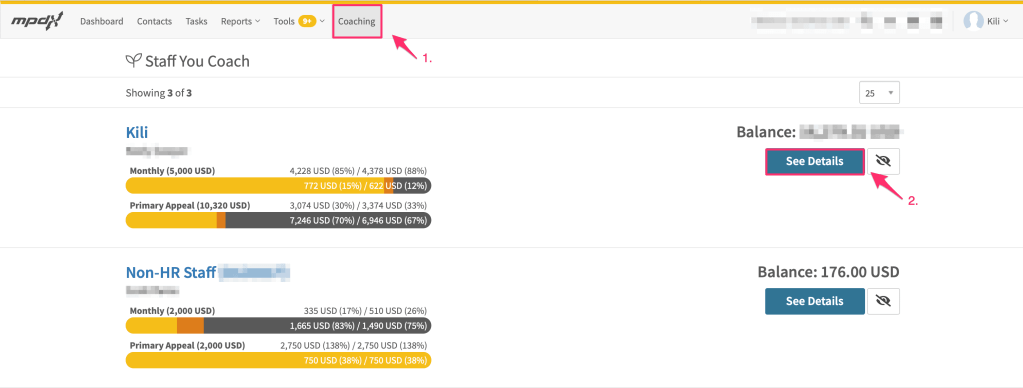Click Non-HR Staff Monthly 2,000 USD bar
This screenshot has width=1023, height=388.
coord(279,325)
